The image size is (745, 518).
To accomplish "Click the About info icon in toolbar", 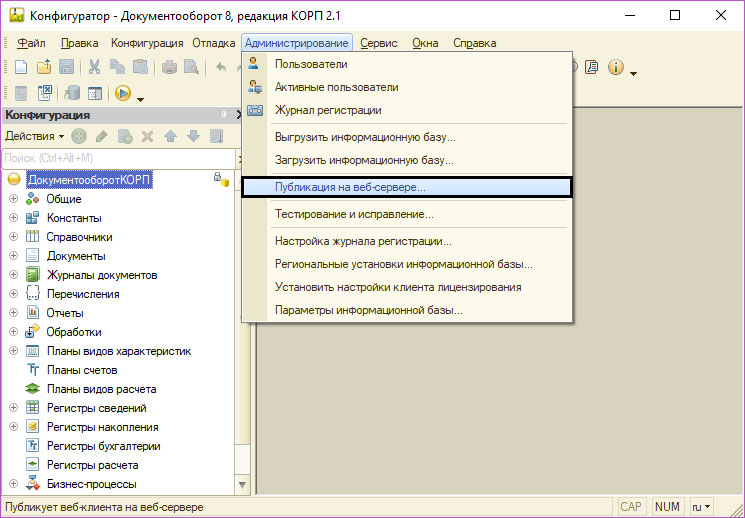I will point(615,68).
